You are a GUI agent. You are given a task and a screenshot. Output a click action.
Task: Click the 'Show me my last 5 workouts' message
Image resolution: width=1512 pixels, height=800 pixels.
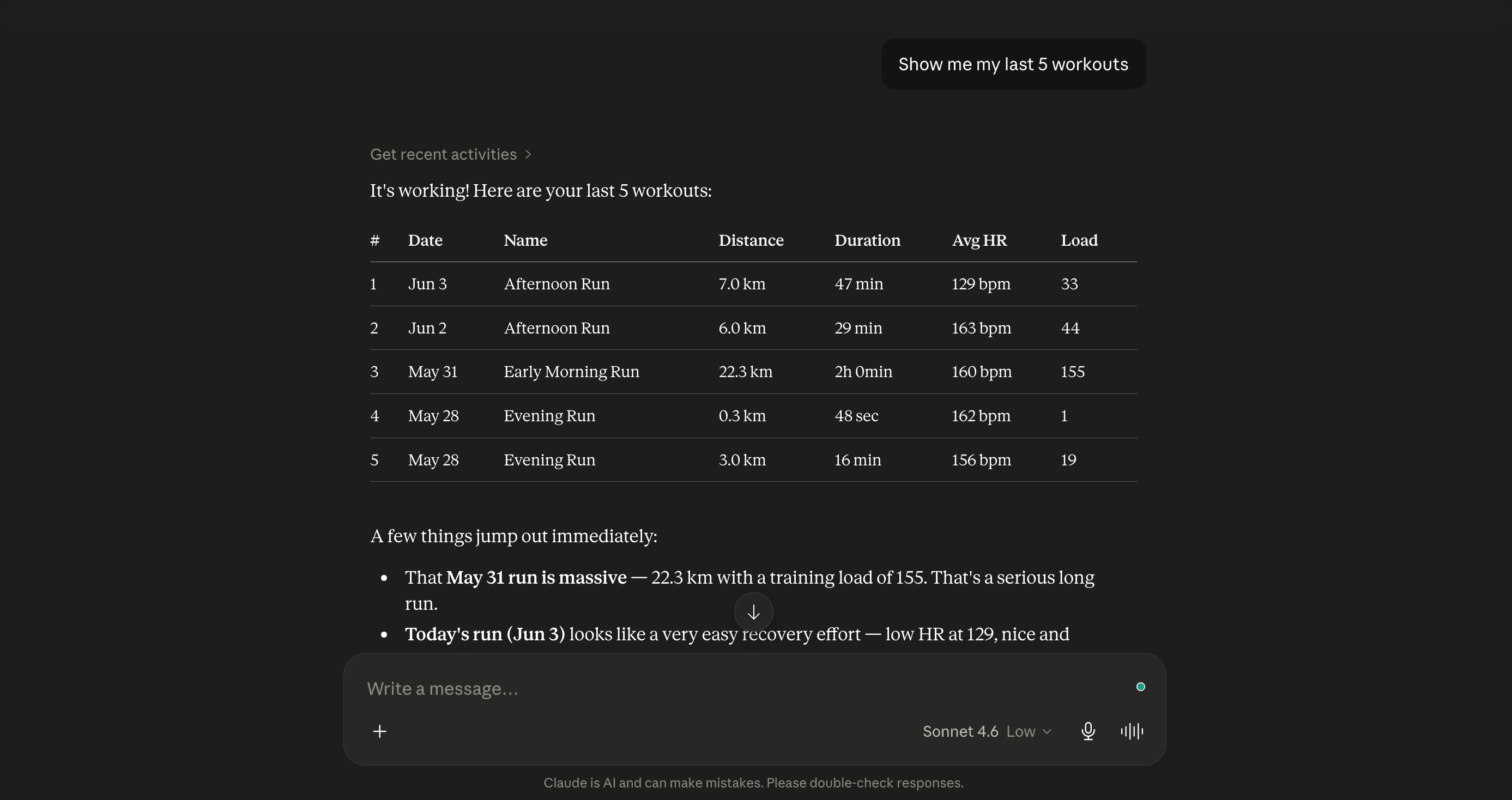(1013, 64)
